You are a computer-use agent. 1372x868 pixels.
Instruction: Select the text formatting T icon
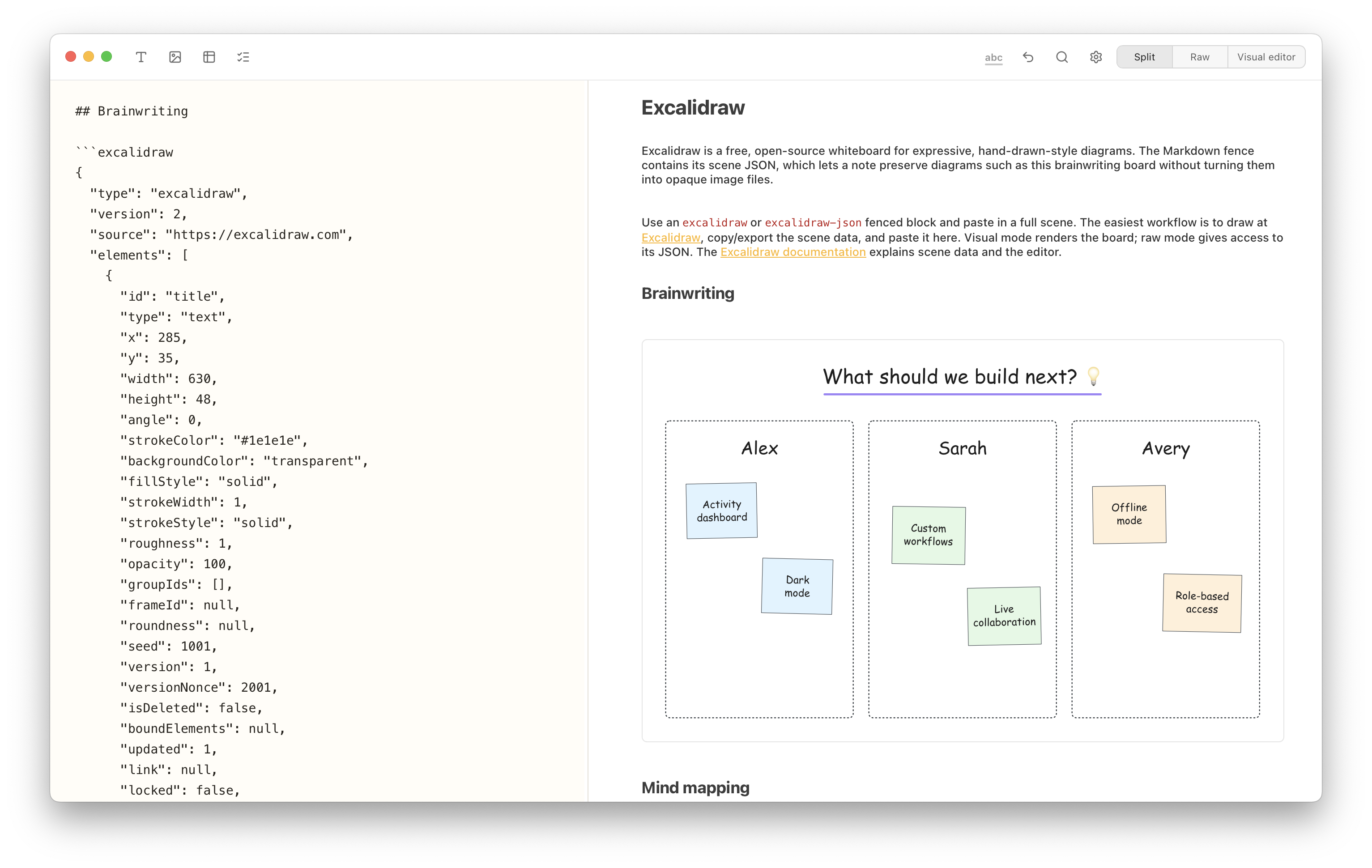(141, 57)
